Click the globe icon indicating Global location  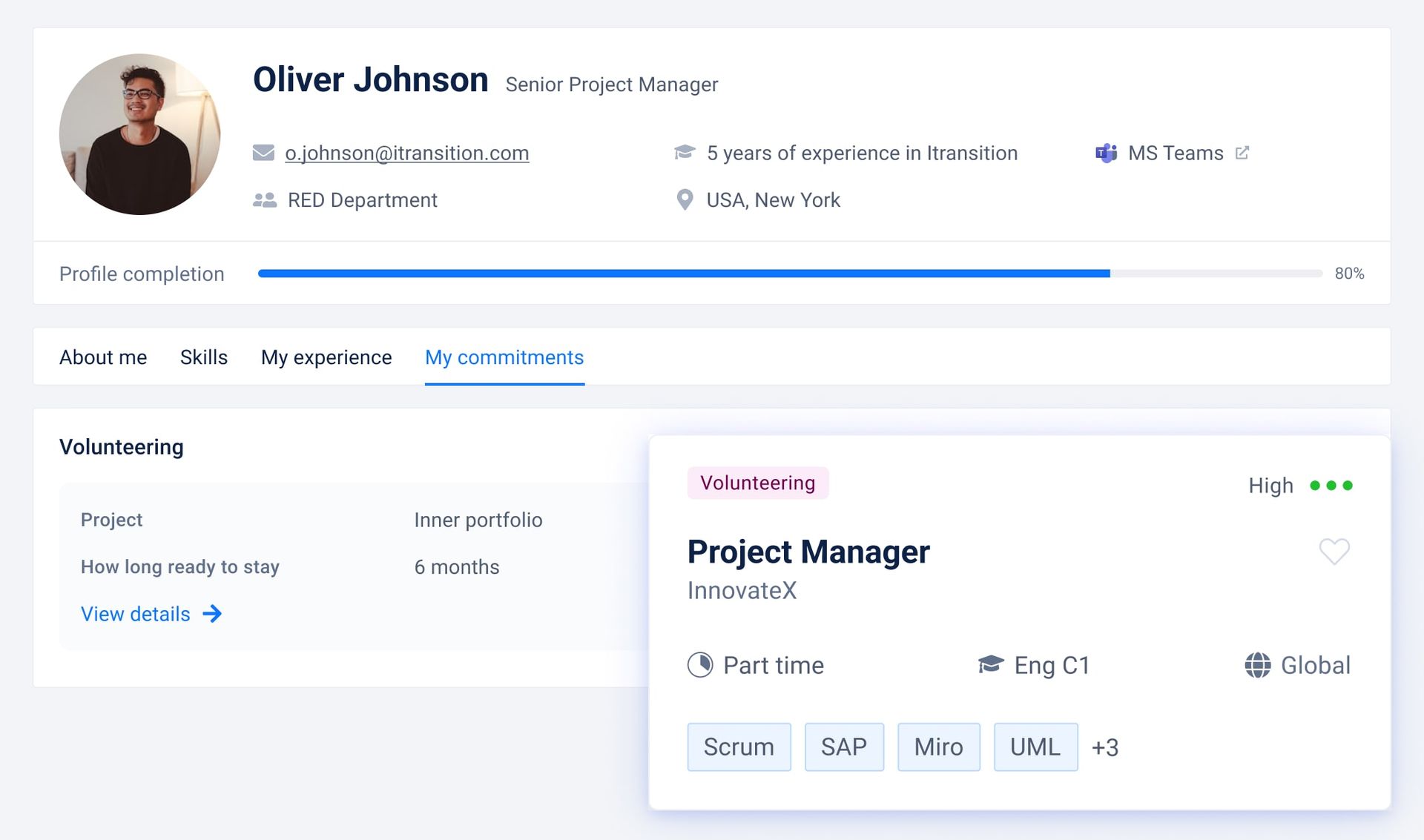1257,664
